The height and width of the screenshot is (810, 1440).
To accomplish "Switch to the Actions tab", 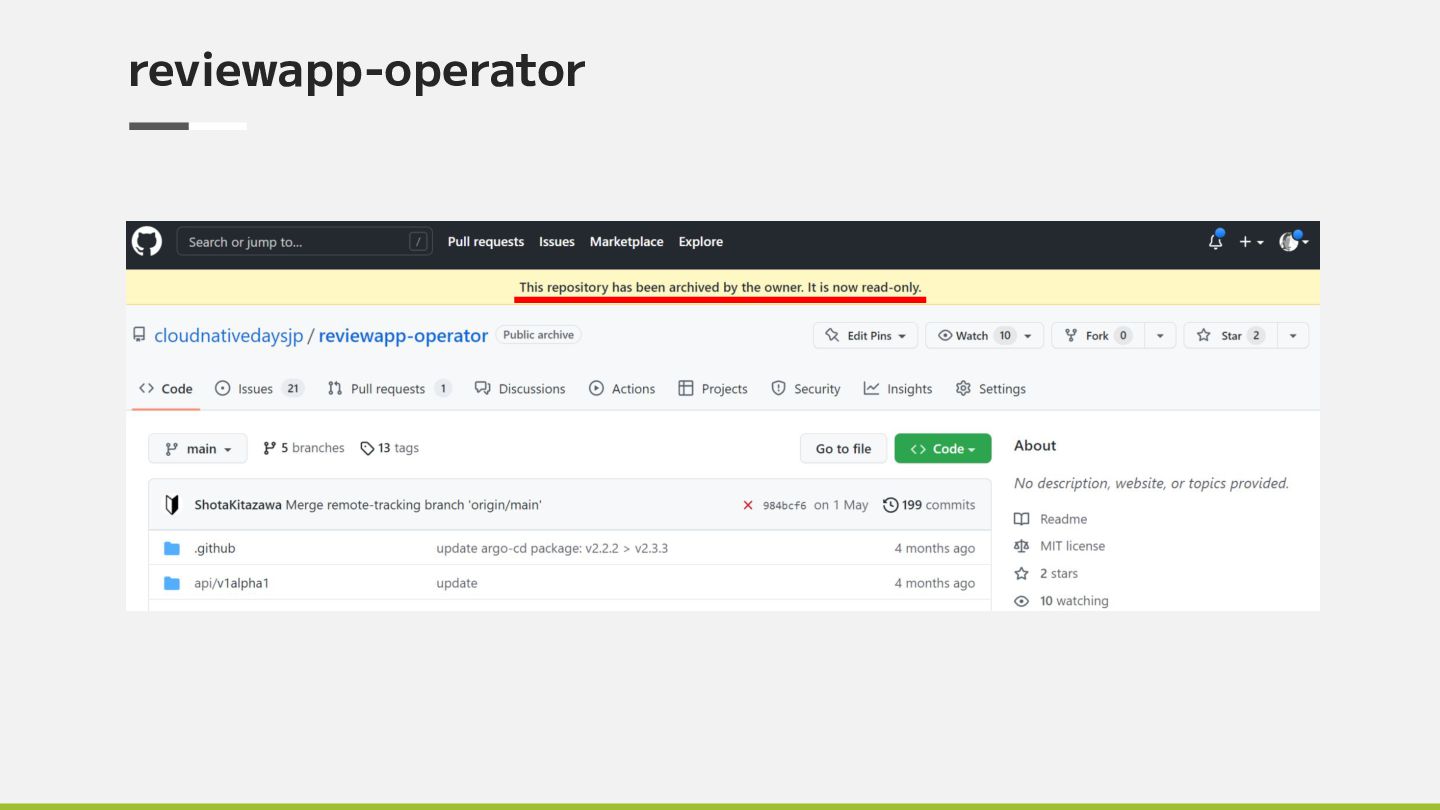I will click(x=622, y=389).
